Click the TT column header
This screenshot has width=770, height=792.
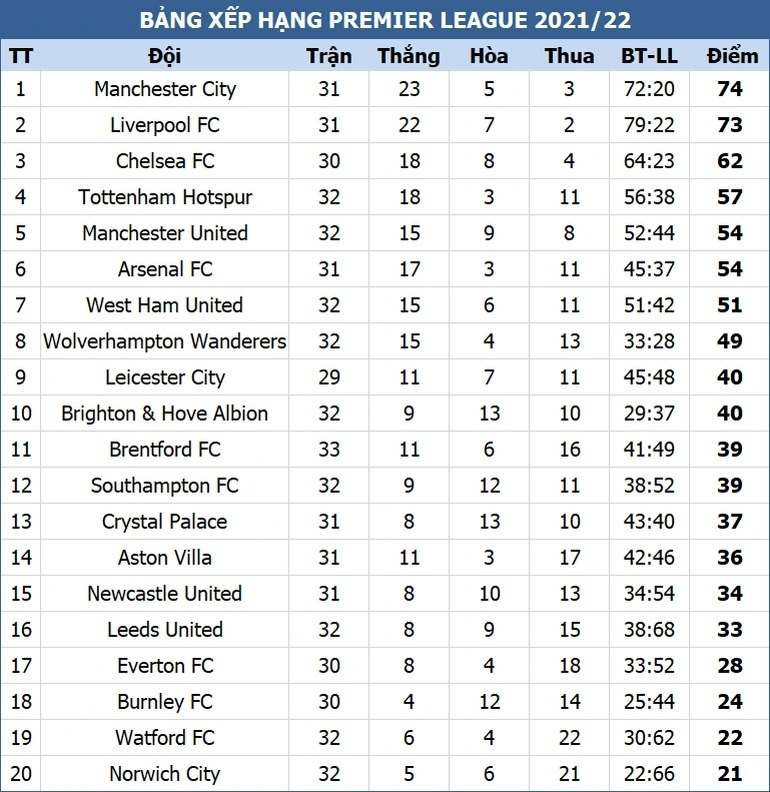[x=20, y=56]
